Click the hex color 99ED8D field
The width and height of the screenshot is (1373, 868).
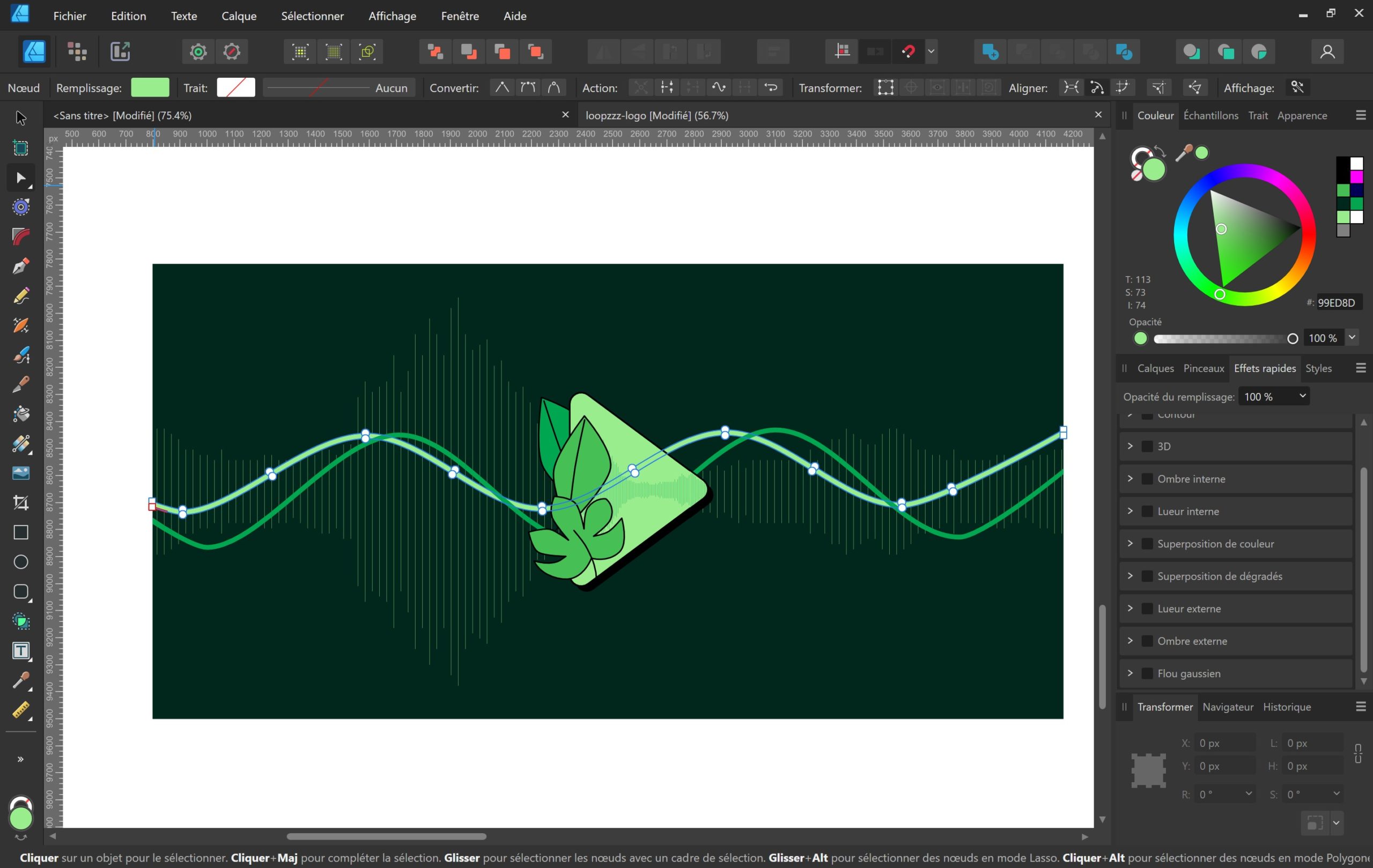click(x=1339, y=302)
